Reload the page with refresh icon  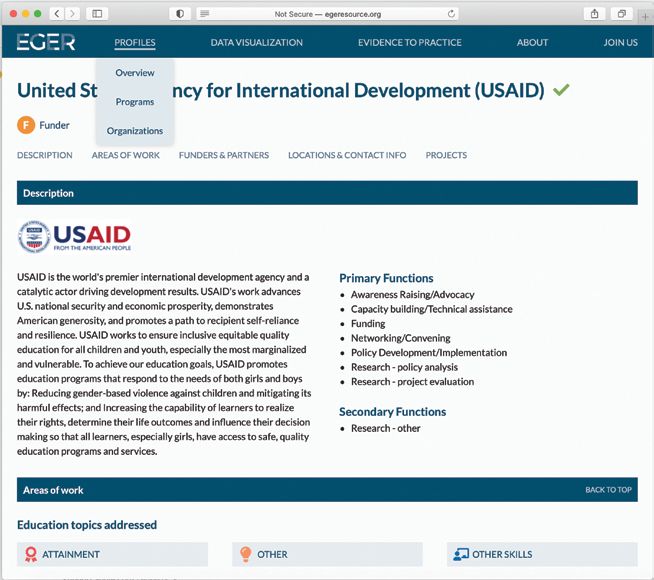451,14
